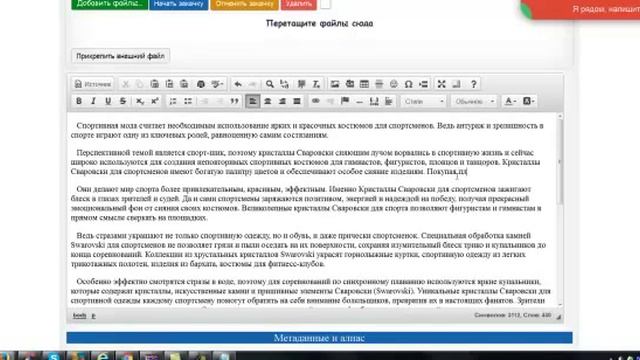Screen dimensions: 640x360
Task: Maximize the editor with the expand icon
Action: 441,84
